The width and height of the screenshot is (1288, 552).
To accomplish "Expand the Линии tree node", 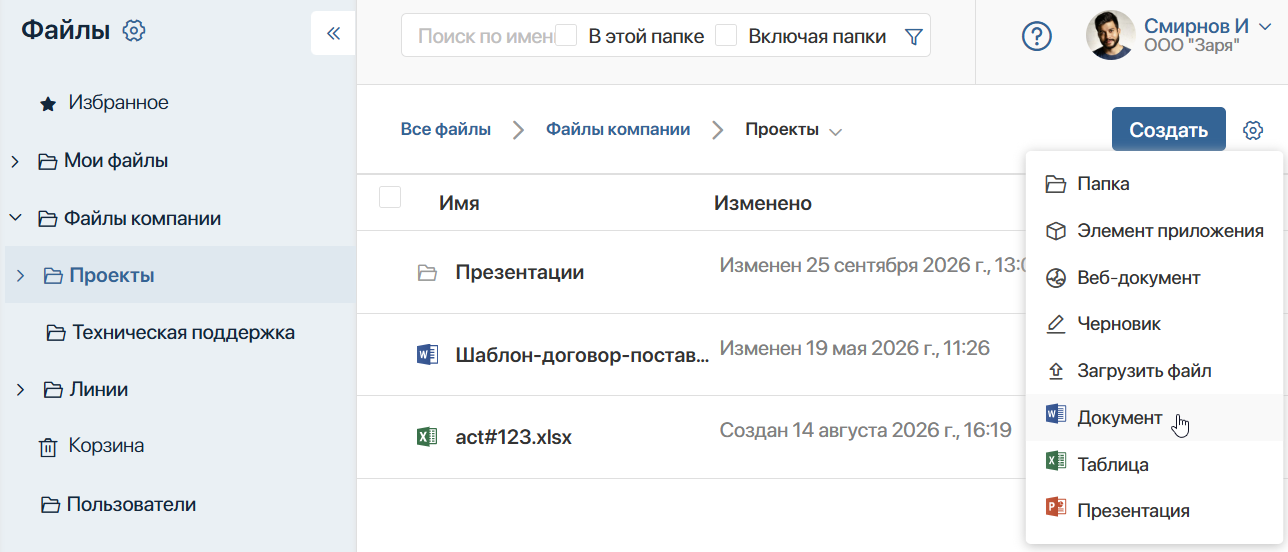I will pos(21,390).
